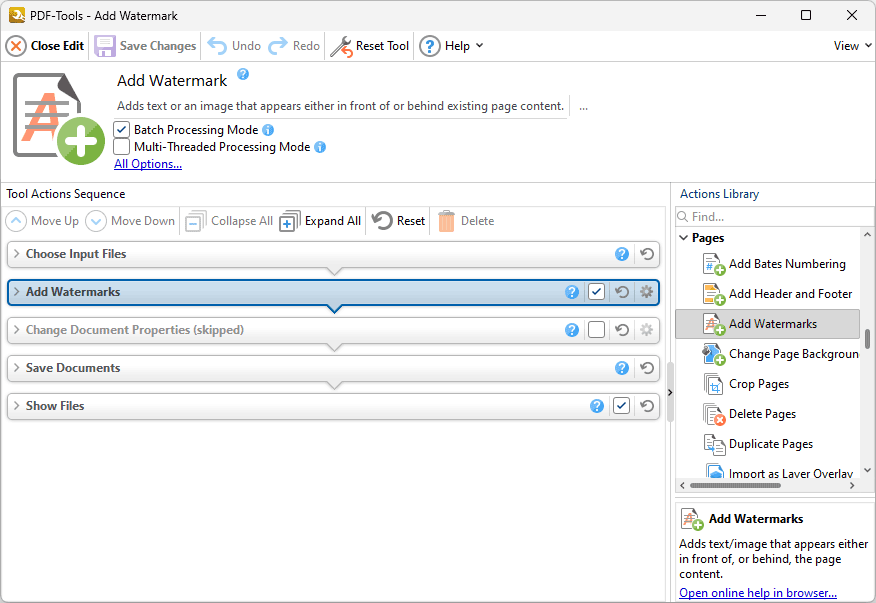876x603 pixels.
Task: Select Add Bates Numbering action
Action: pyautogui.click(x=774, y=264)
